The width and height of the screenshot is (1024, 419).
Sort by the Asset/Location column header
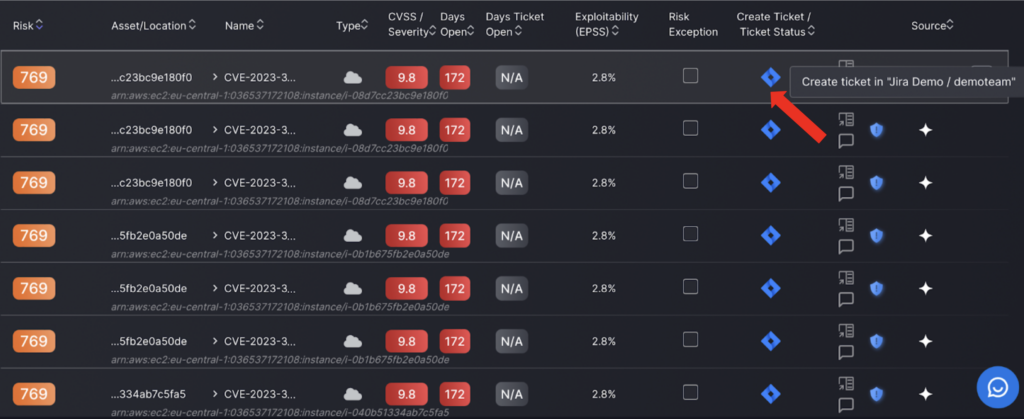point(153,25)
